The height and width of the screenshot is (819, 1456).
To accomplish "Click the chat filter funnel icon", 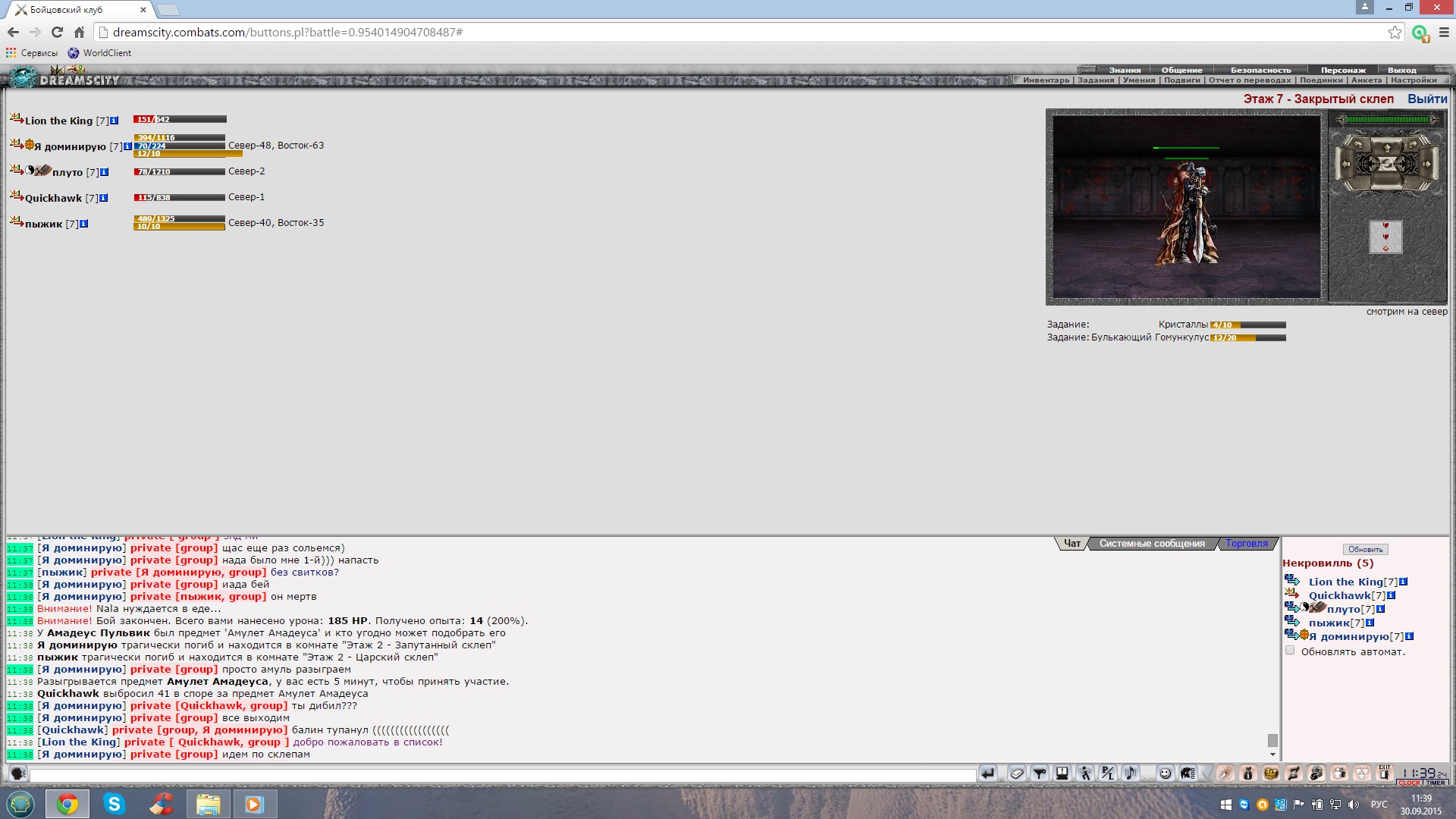I will 1040,773.
